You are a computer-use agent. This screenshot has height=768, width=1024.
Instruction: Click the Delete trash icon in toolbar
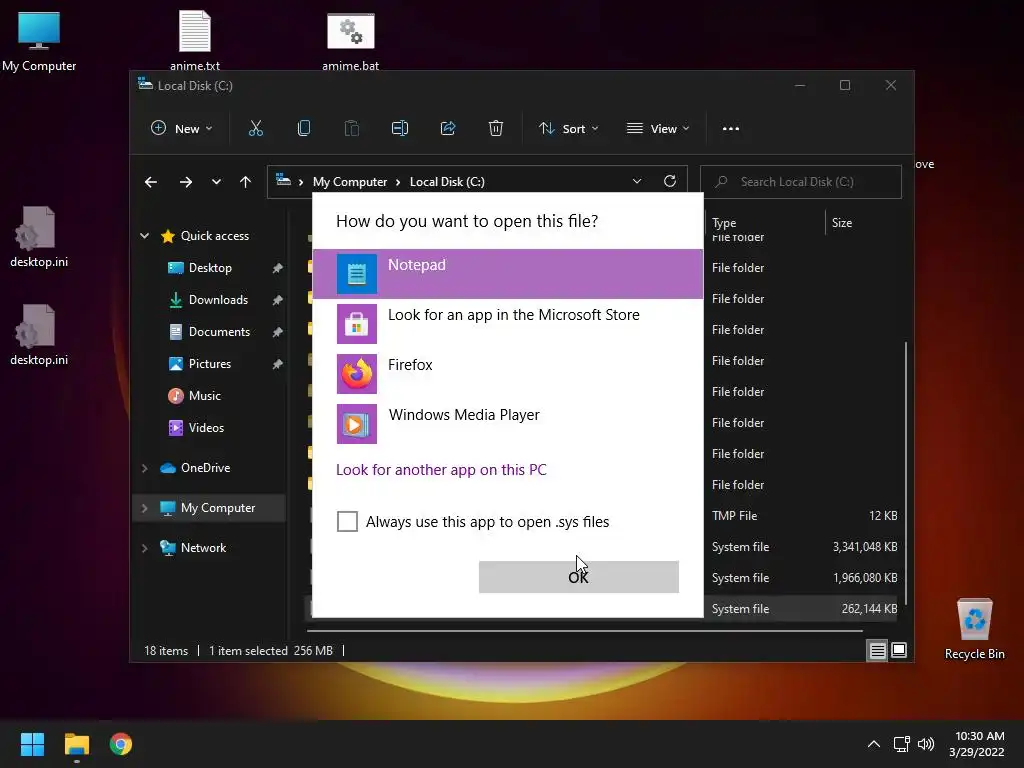click(496, 129)
